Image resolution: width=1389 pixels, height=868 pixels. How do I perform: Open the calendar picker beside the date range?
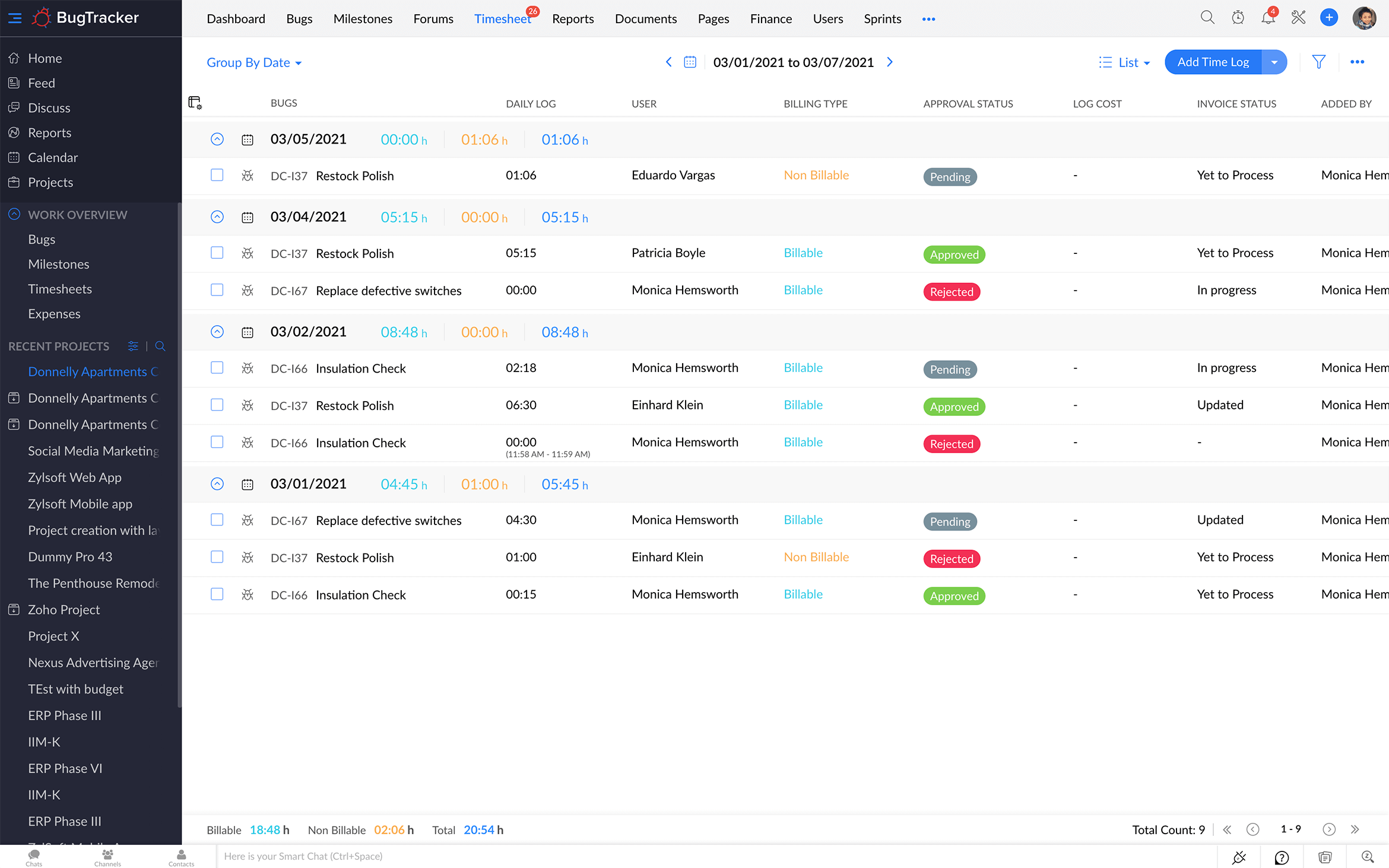tap(689, 62)
